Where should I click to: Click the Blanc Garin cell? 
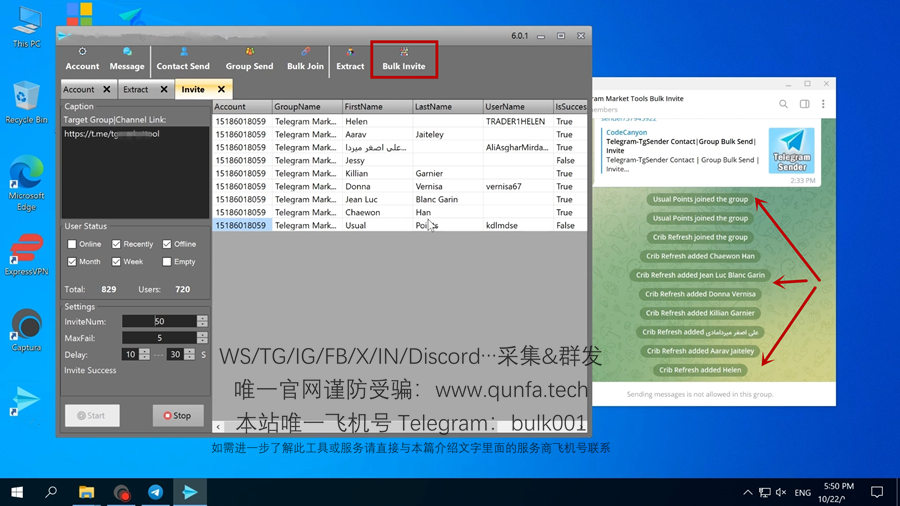pyautogui.click(x=448, y=199)
